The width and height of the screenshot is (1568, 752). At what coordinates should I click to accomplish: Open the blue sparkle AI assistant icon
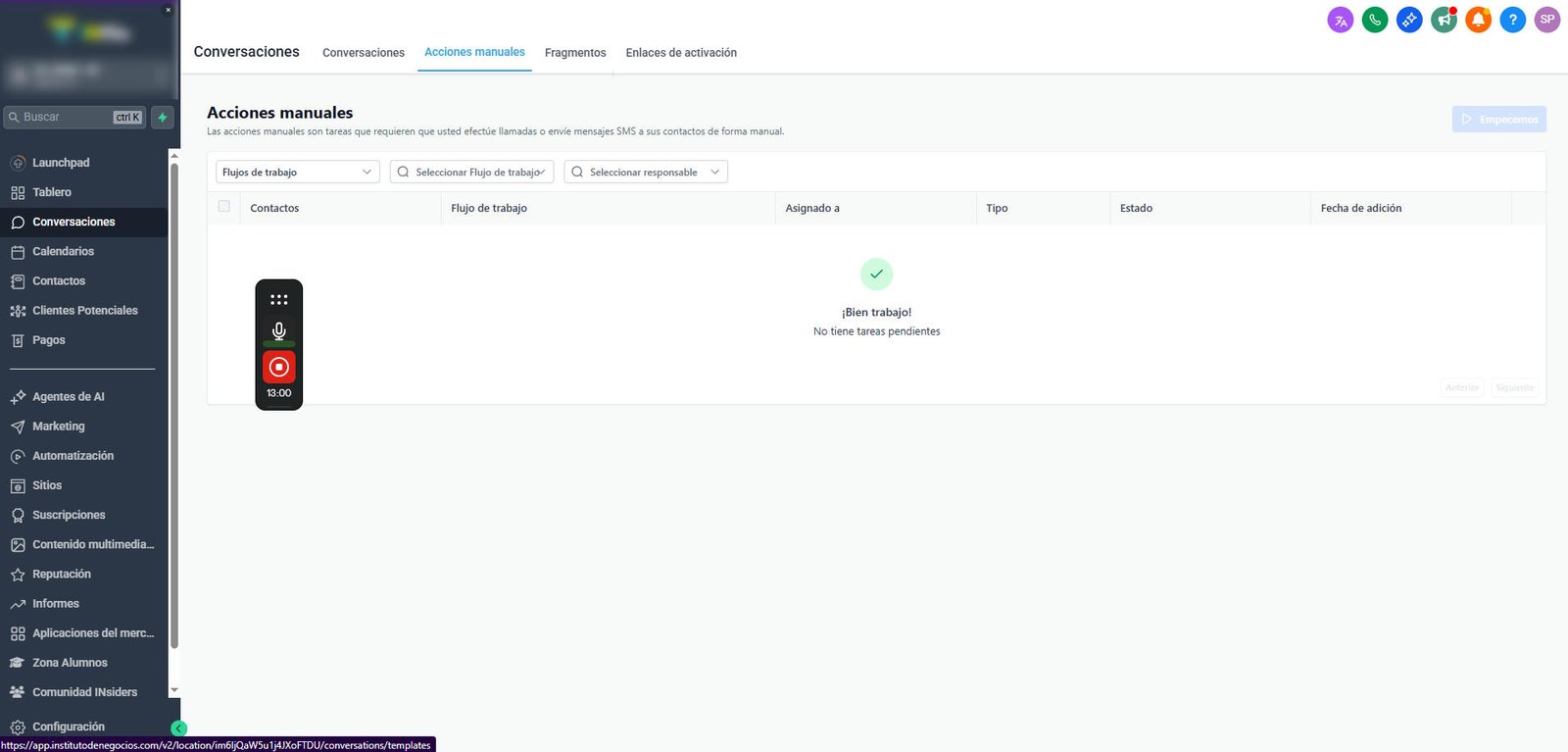(1409, 20)
